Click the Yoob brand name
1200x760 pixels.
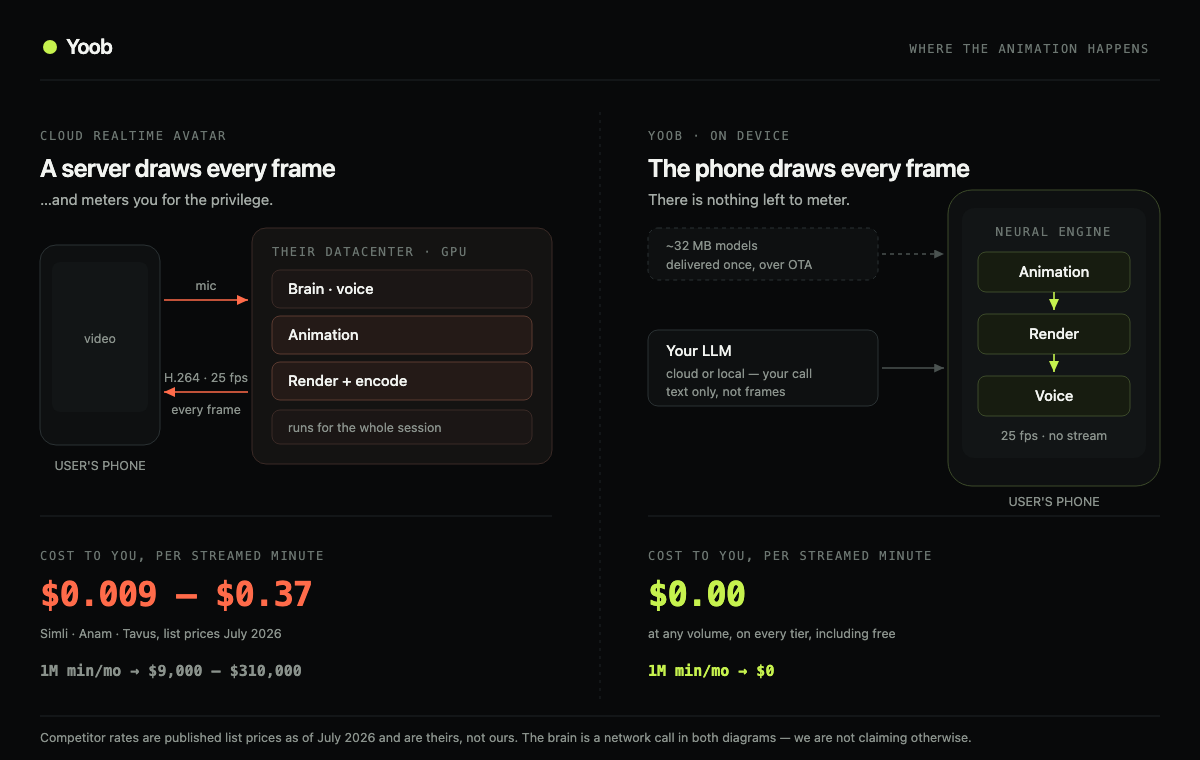pos(89,47)
